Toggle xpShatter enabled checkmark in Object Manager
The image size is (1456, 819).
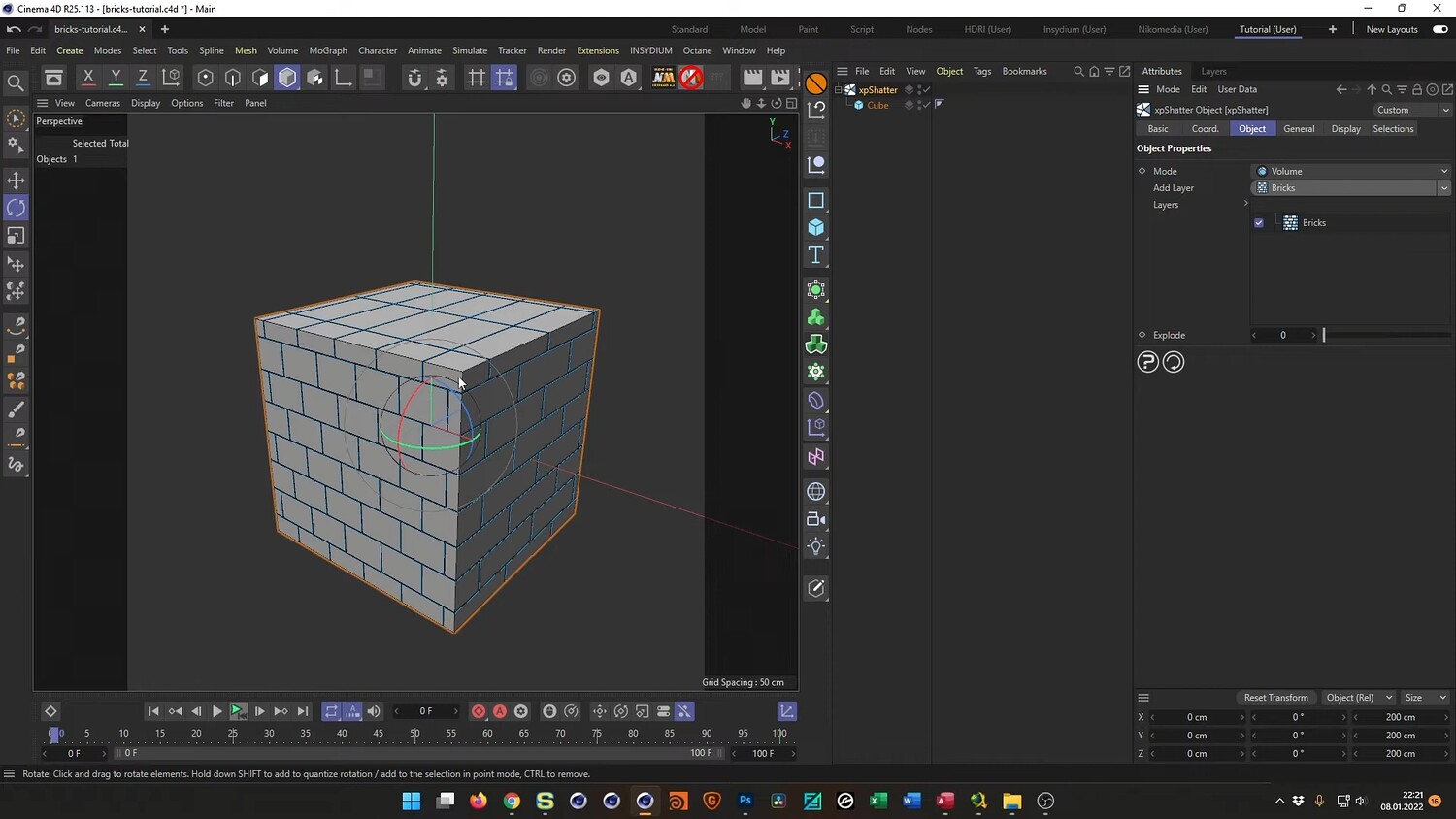click(926, 90)
